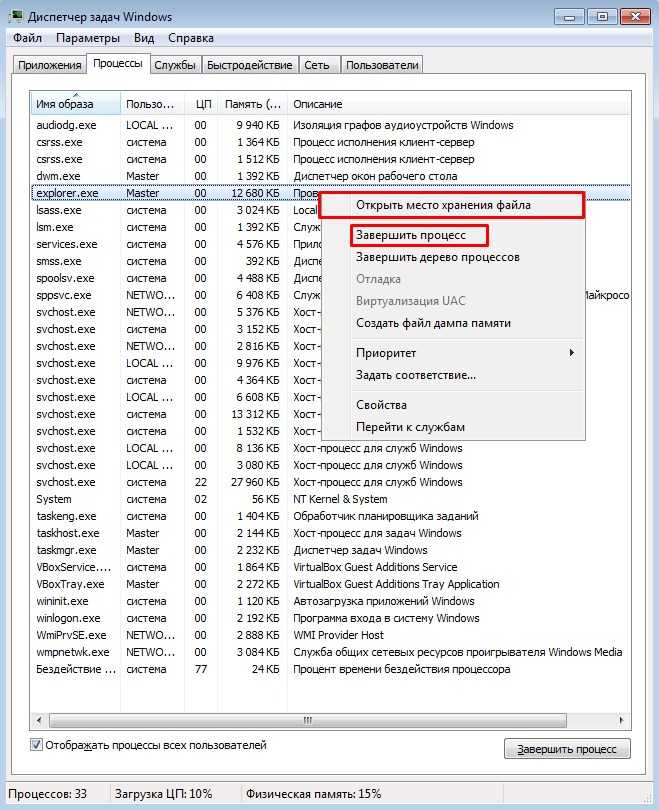This screenshot has height=810, width=659.
Task: Switch to the Службы tab
Action: (175, 65)
